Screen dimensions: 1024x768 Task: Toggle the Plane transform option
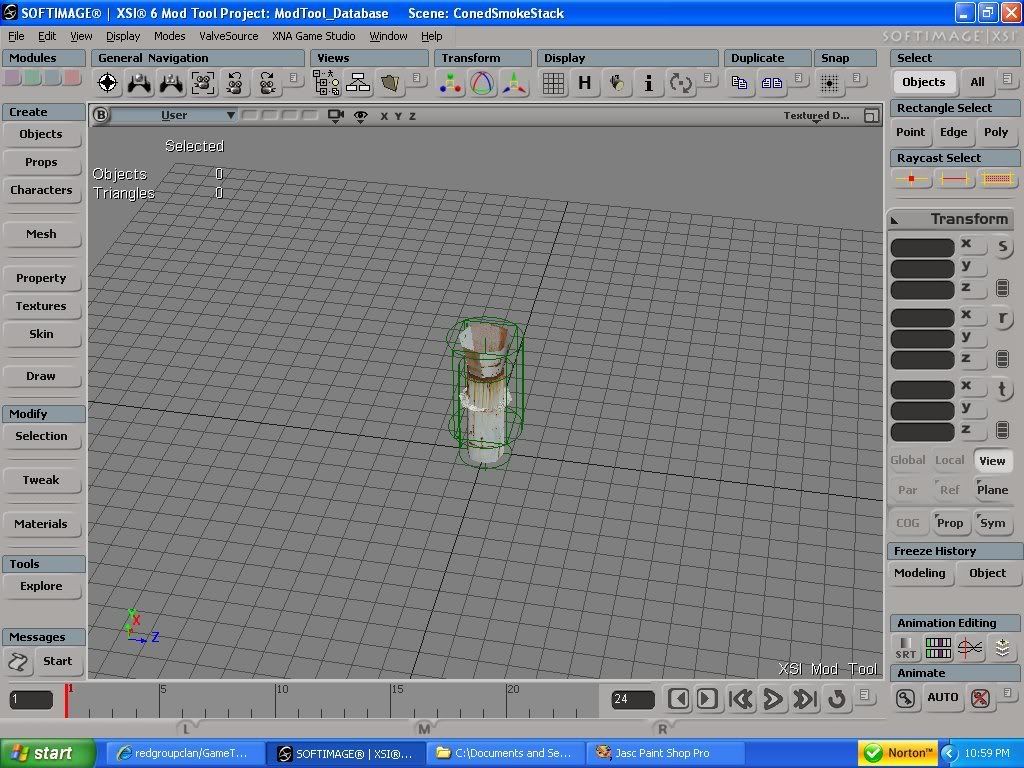992,490
